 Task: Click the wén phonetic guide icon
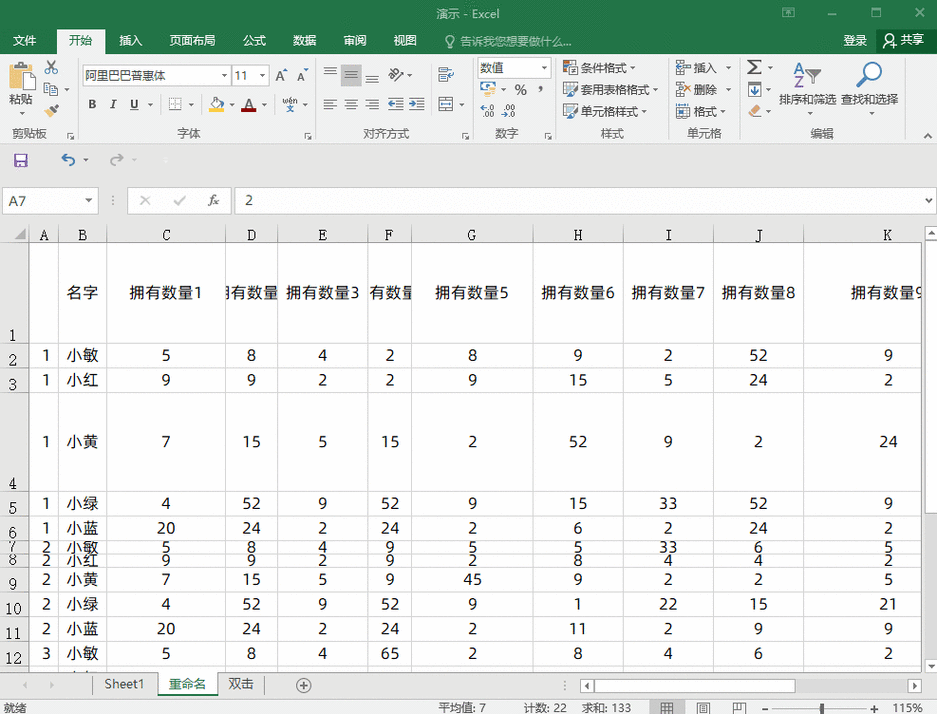click(x=290, y=105)
